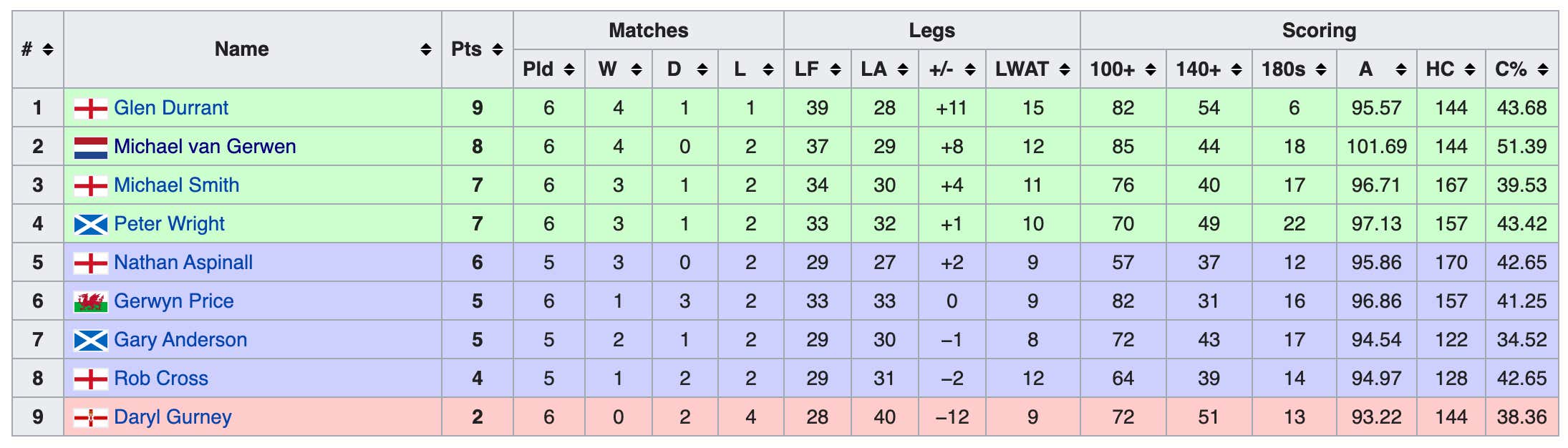Sort by 140+ column sort arrows
Image resolution: width=1568 pixels, height=448 pixels.
coord(1237,69)
